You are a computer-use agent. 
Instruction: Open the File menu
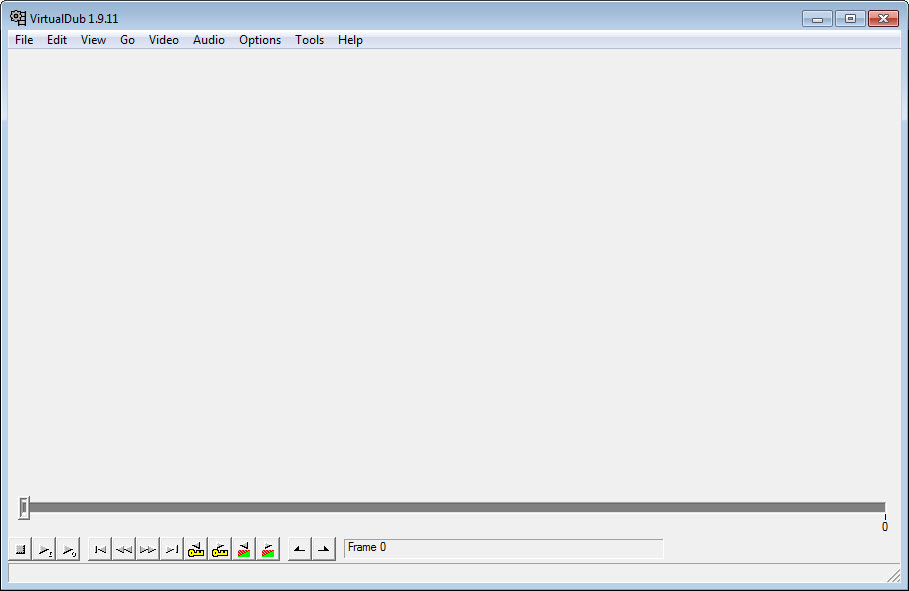point(24,40)
